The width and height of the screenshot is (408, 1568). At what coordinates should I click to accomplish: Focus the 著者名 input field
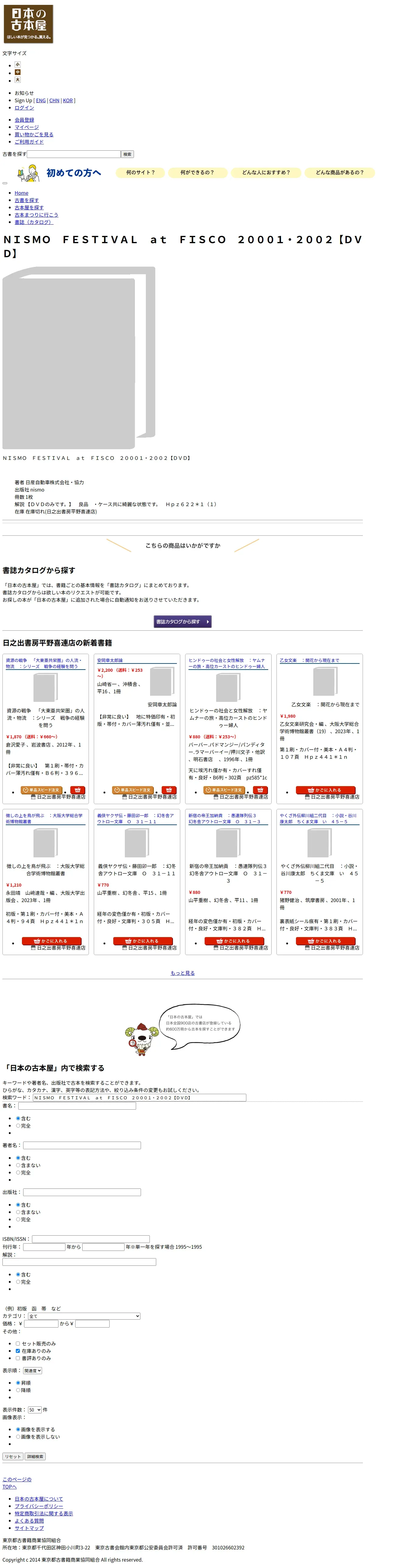coord(82,1145)
